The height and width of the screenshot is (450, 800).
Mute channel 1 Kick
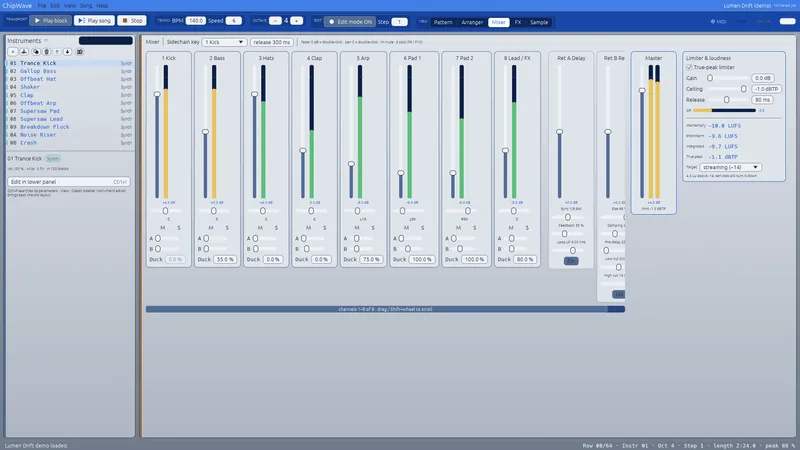[162, 228]
